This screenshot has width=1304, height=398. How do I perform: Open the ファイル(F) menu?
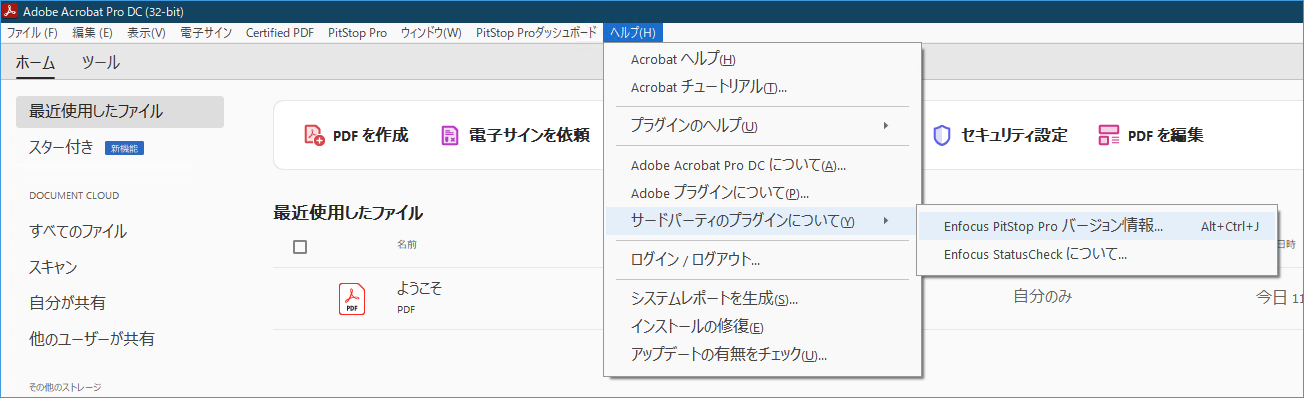tap(32, 33)
